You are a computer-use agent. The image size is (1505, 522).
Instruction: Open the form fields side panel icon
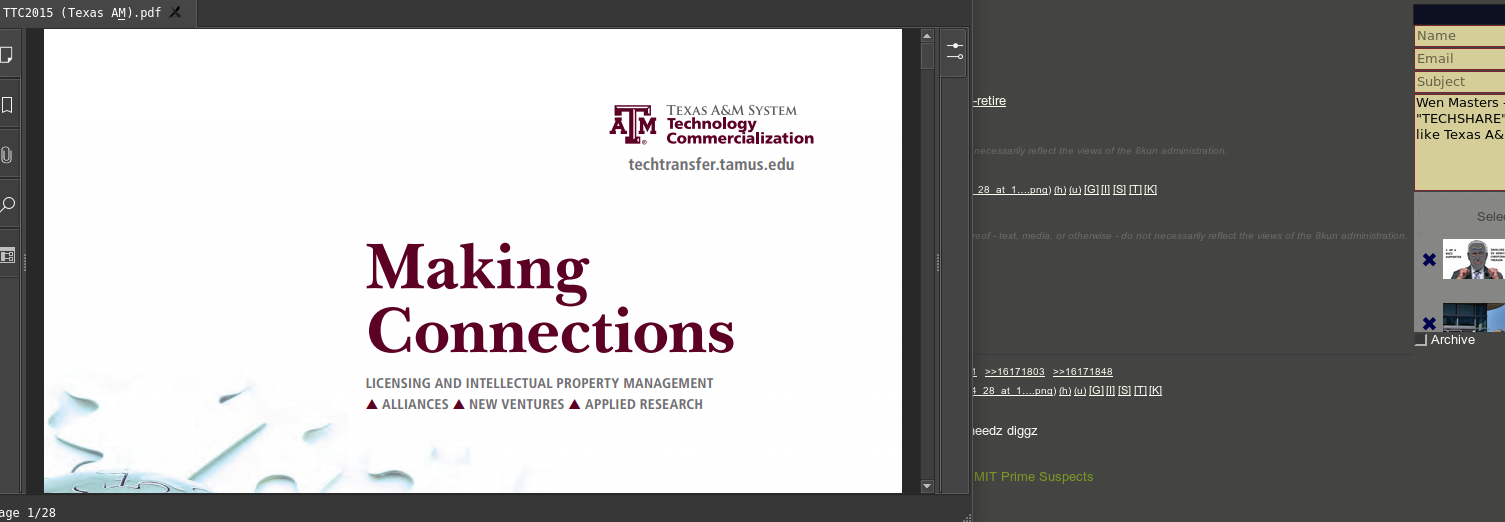7,256
